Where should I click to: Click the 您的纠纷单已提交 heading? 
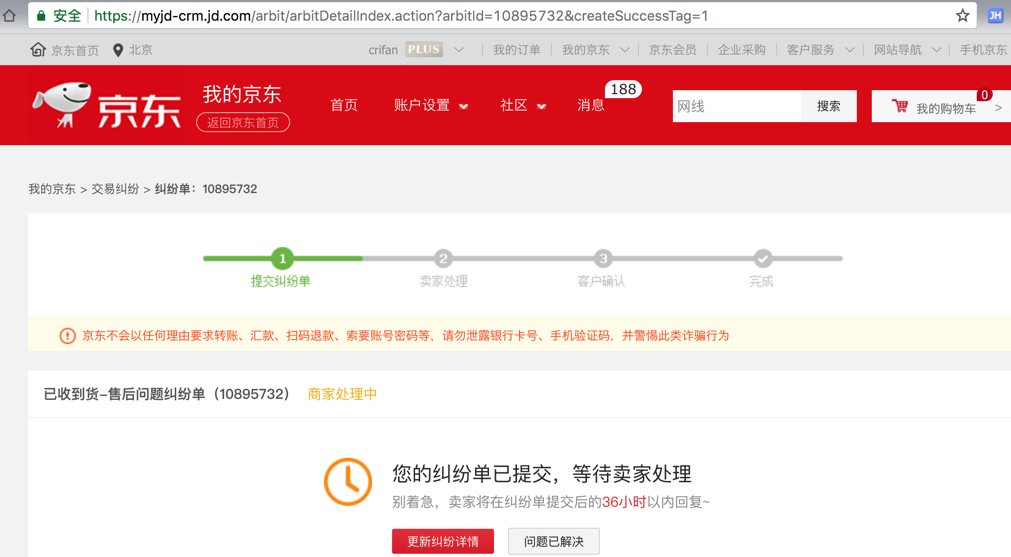point(542,474)
